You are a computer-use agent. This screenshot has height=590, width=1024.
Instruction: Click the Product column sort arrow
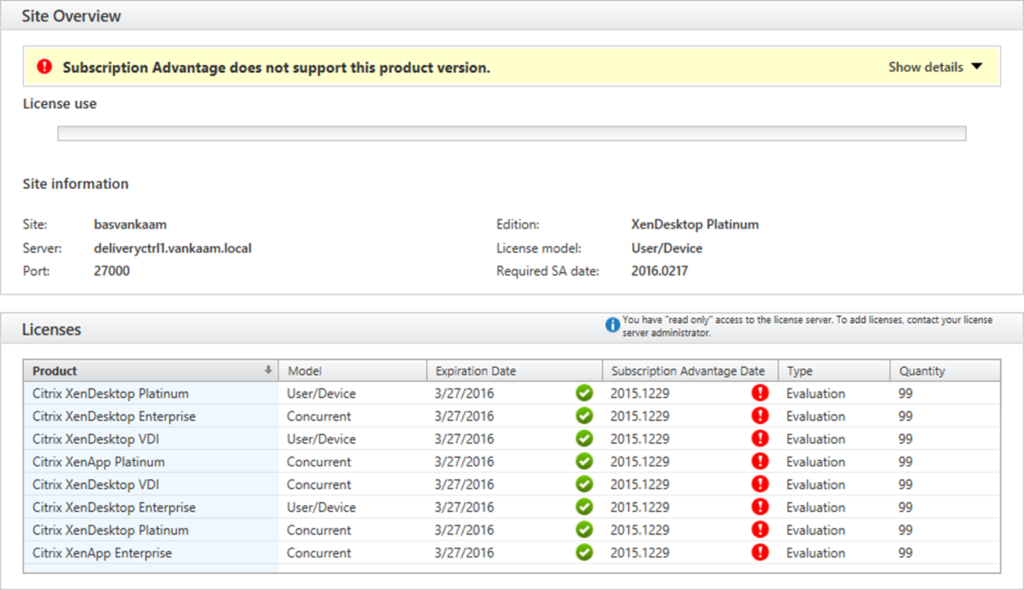268,370
